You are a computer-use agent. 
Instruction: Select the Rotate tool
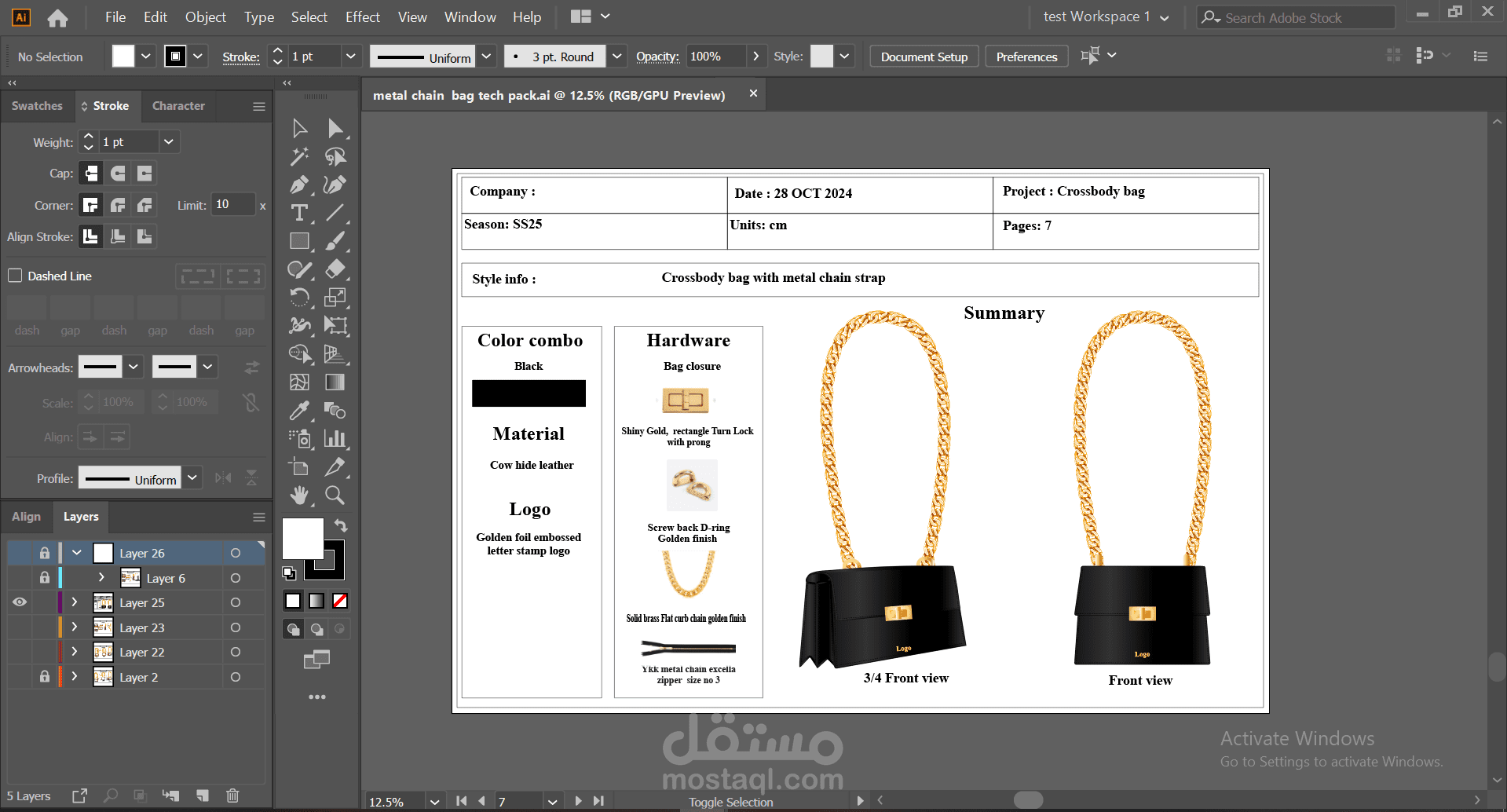[x=299, y=298]
